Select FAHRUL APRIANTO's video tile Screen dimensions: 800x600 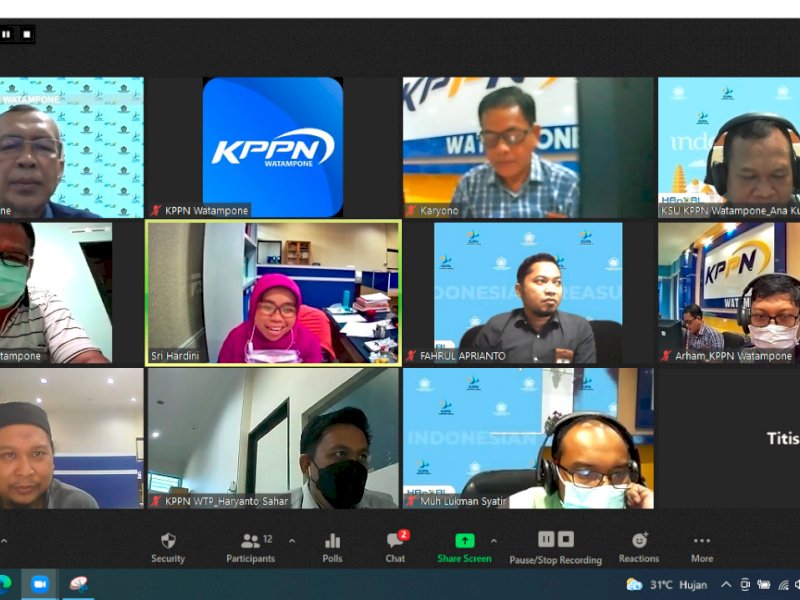pos(528,293)
